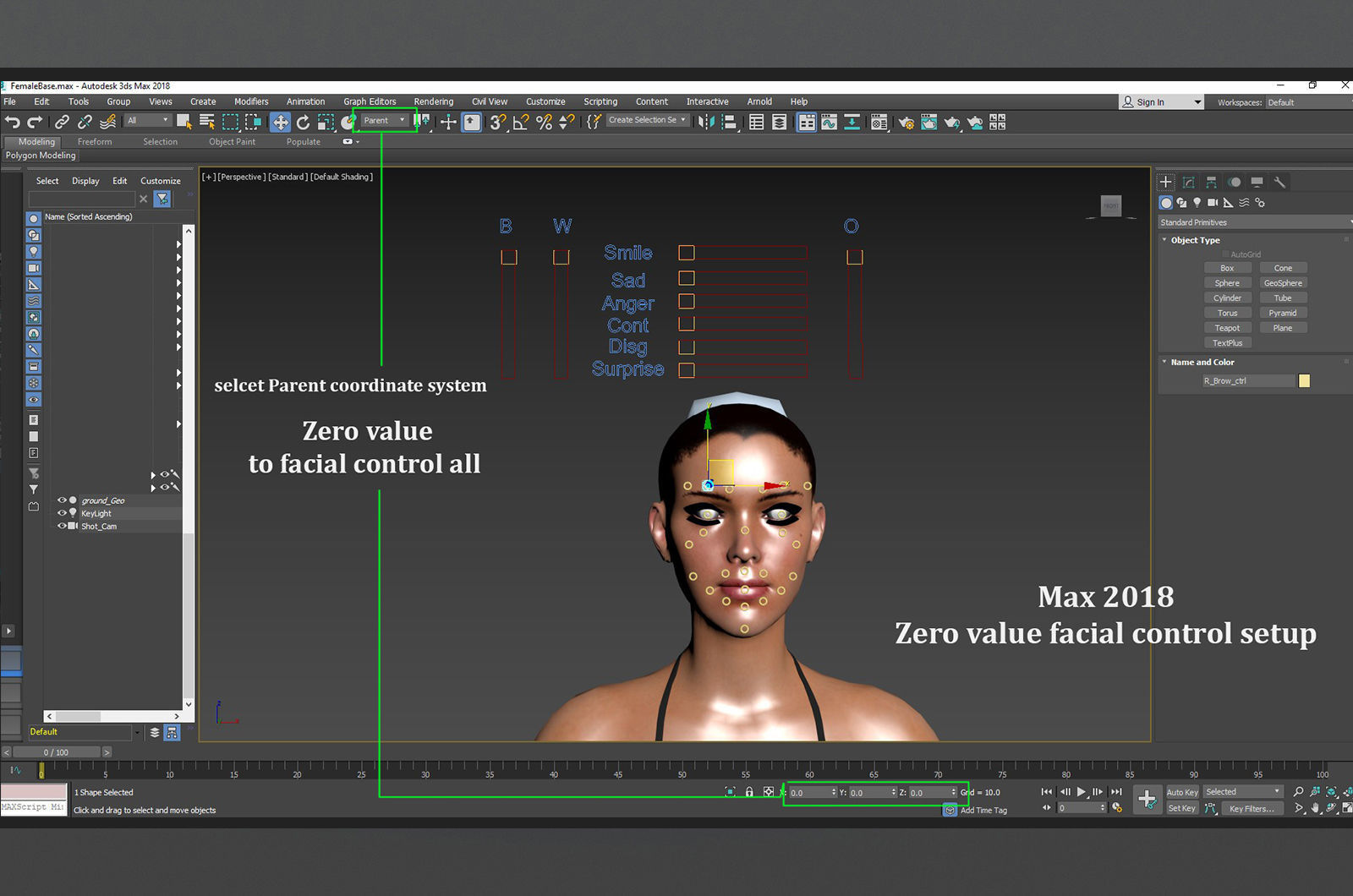Toggle Window/Crossing selection icon
The height and width of the screenshot is (896, 1353).
click(253, 122)
